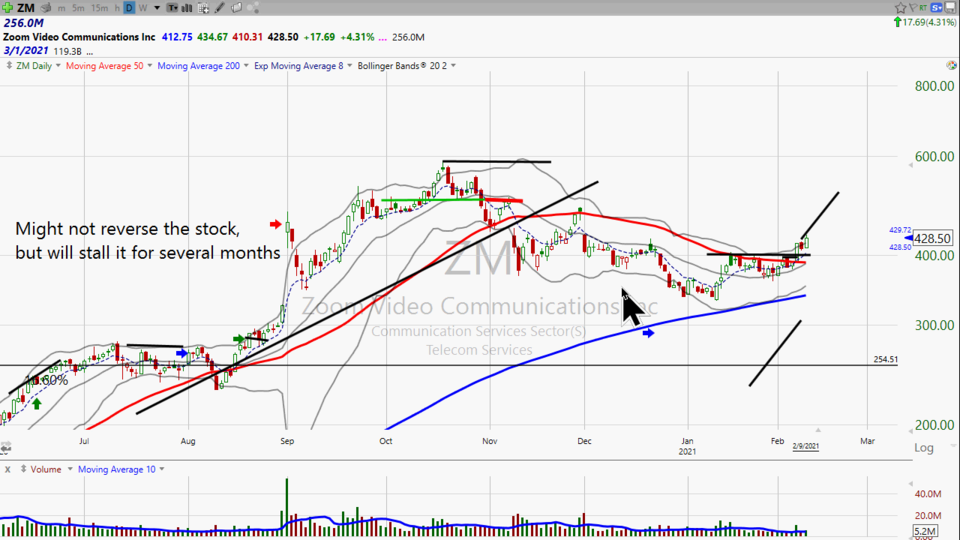
Task: Switch to the hourly 'h' timeframe
Action: 117,8
